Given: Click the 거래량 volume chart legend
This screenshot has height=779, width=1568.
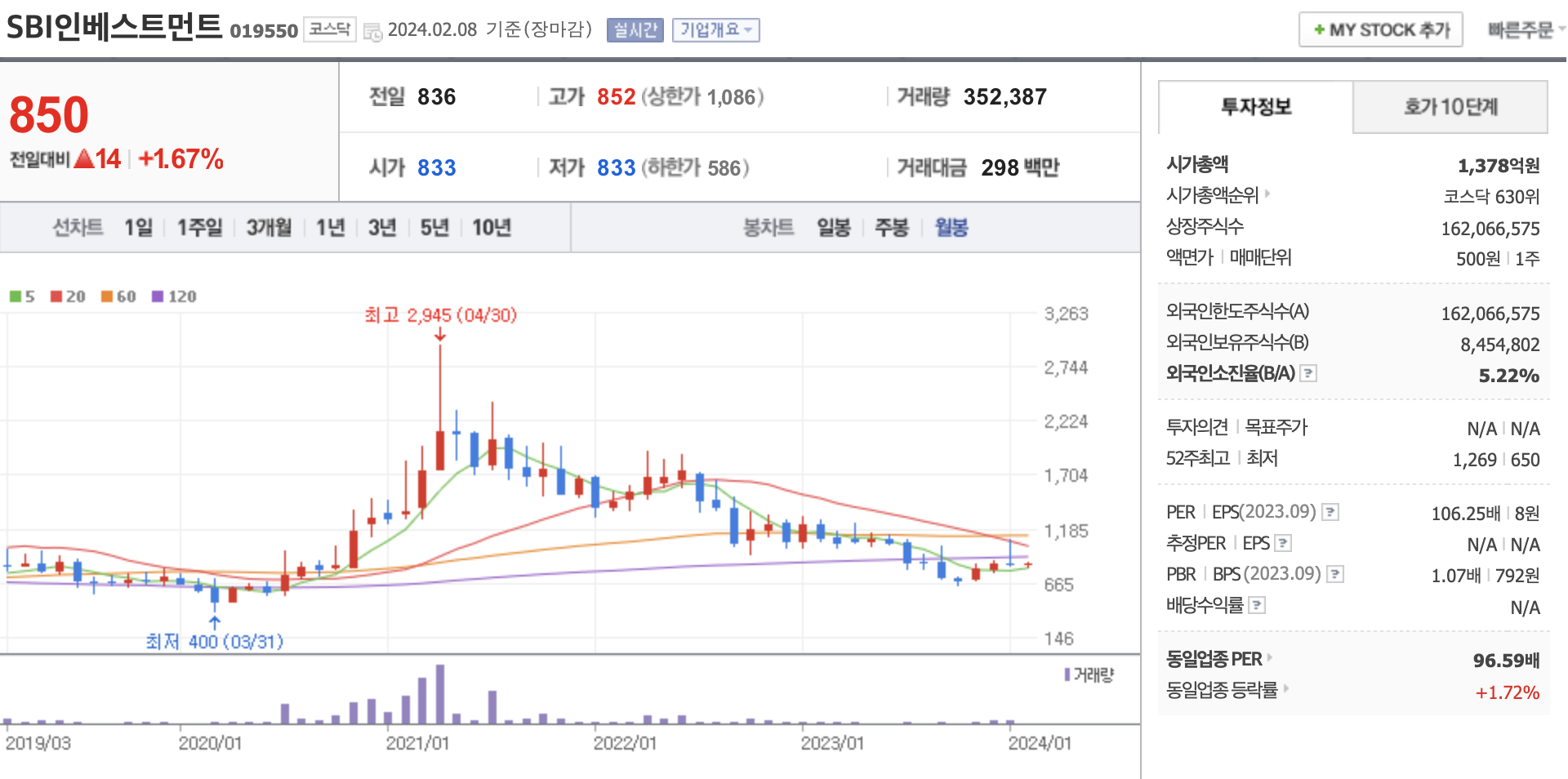Looking at the screenshot, I should (1089, 675).
